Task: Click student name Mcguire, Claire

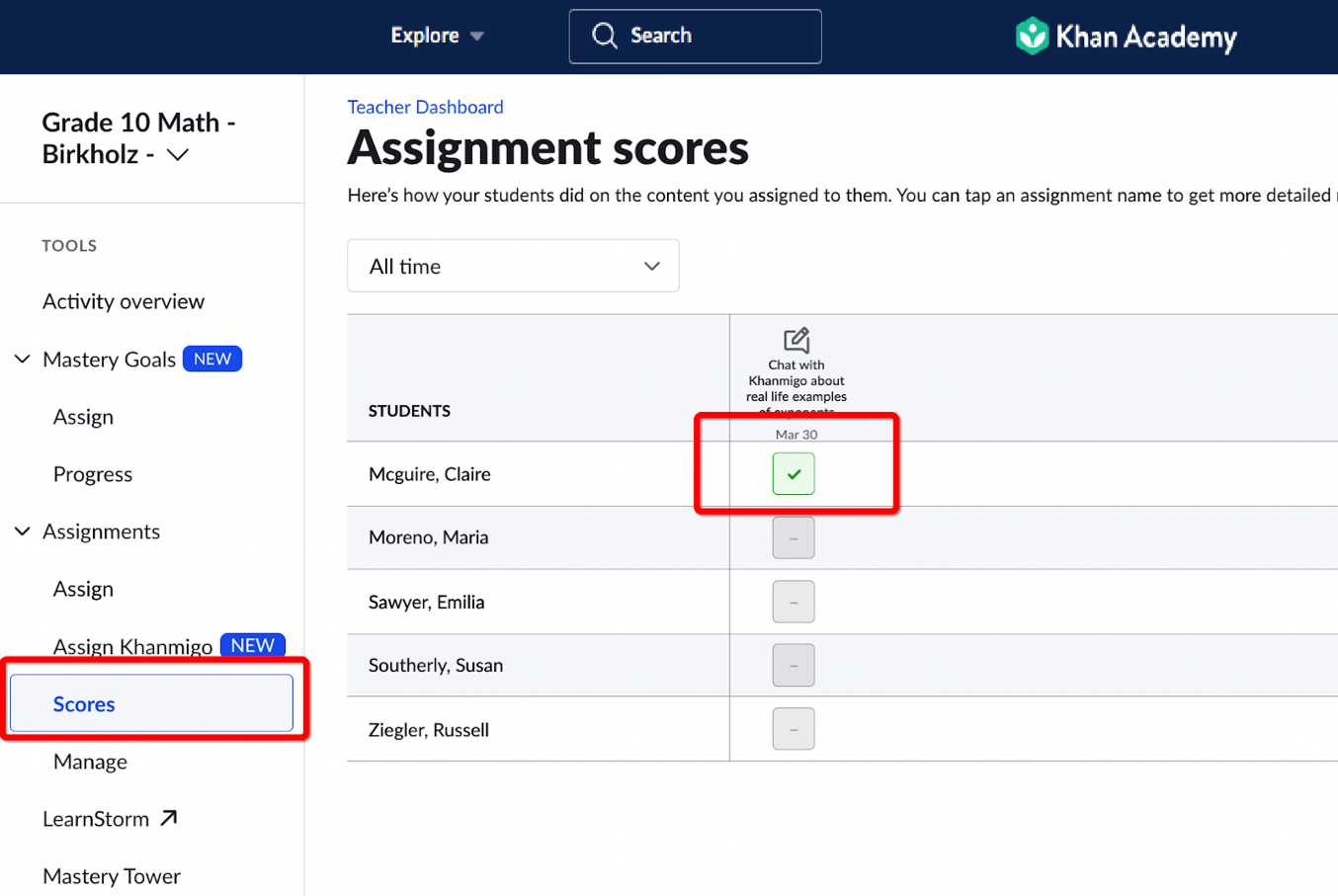Action: point(430,474)
